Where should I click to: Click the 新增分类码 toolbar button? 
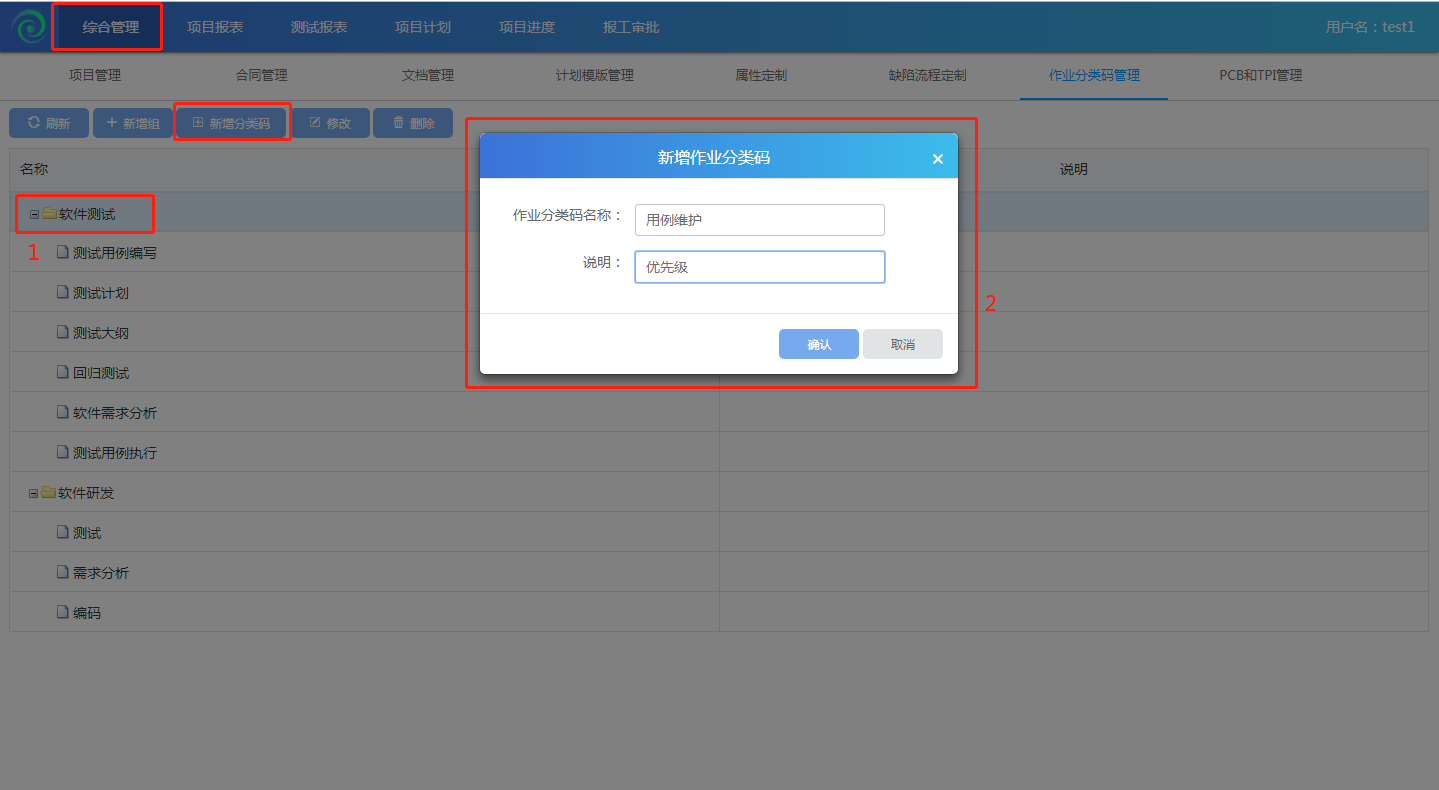(x=231, y=123)
